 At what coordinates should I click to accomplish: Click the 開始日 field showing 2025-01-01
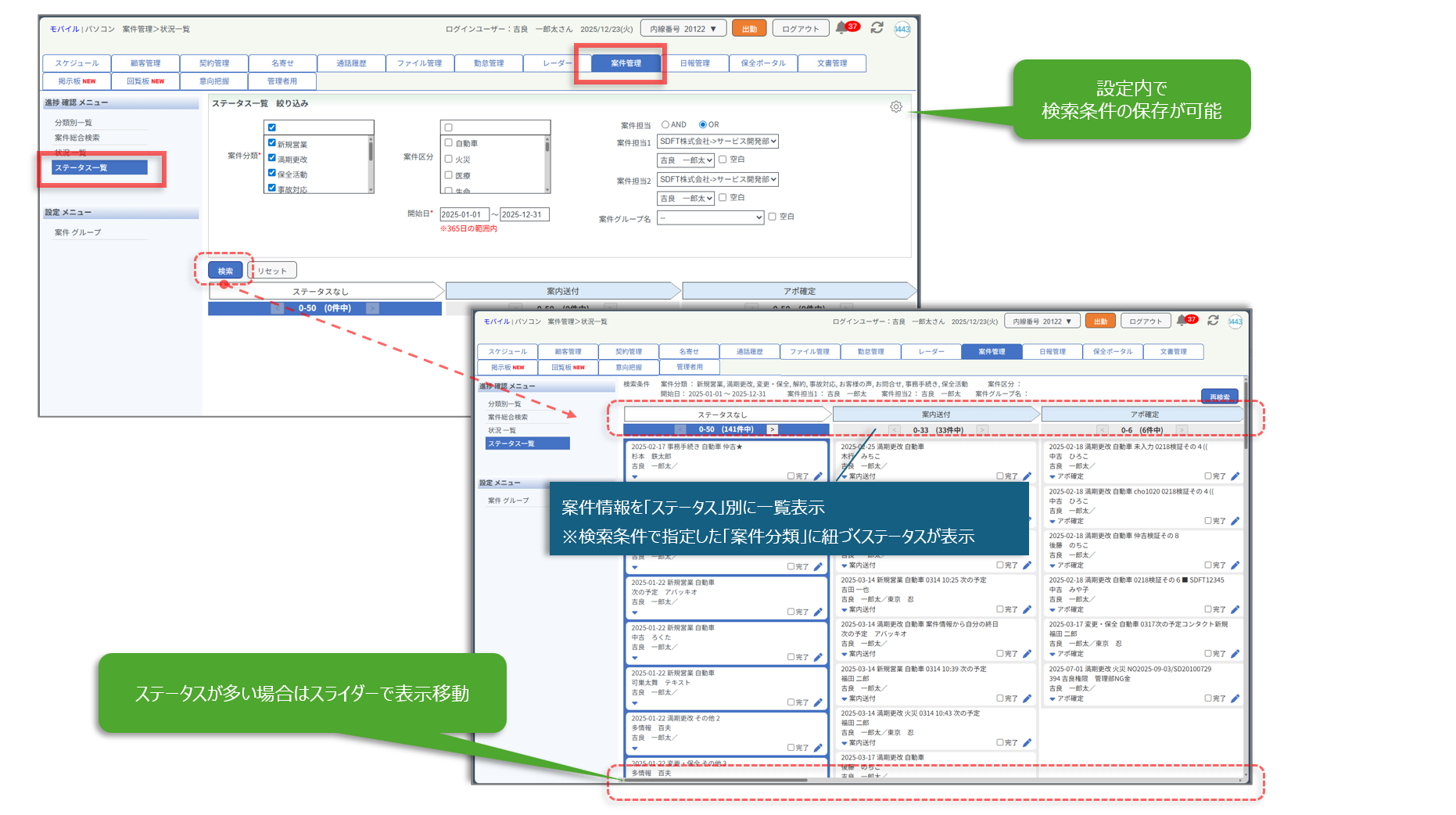(464, 214)
